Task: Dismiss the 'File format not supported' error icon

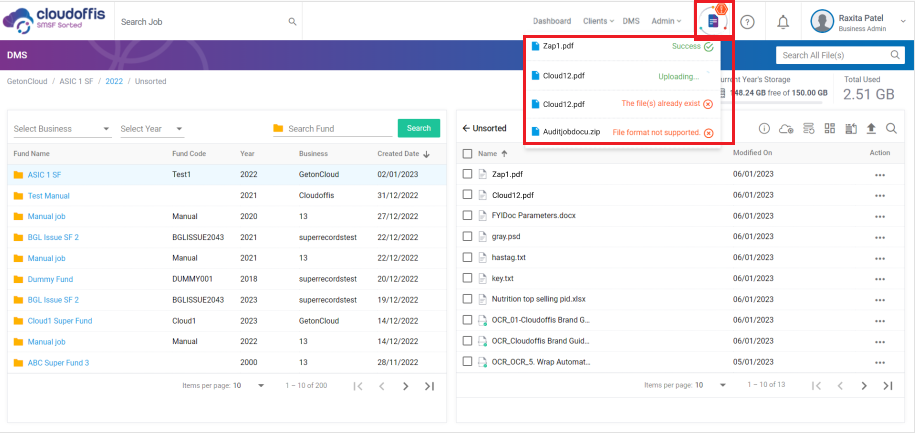Action: point(708,133)
